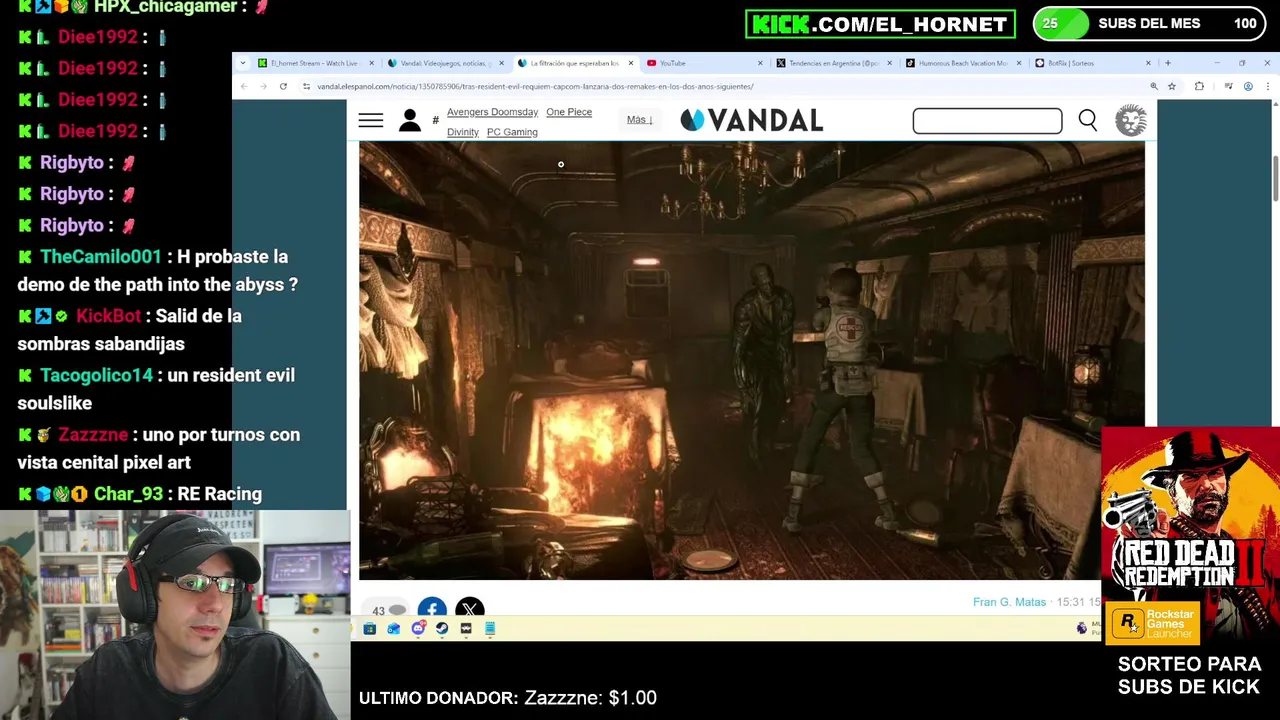1280x720 pixels.
Task: Click the page vertical scrollbar thumb
Action: (x=1275, y=178)
